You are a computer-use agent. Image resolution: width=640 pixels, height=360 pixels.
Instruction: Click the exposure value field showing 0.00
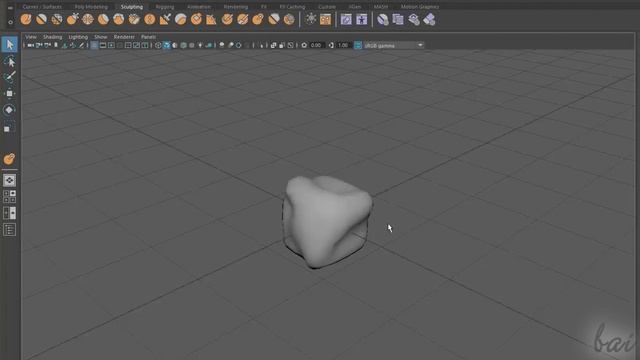click(x=316, y=45)
